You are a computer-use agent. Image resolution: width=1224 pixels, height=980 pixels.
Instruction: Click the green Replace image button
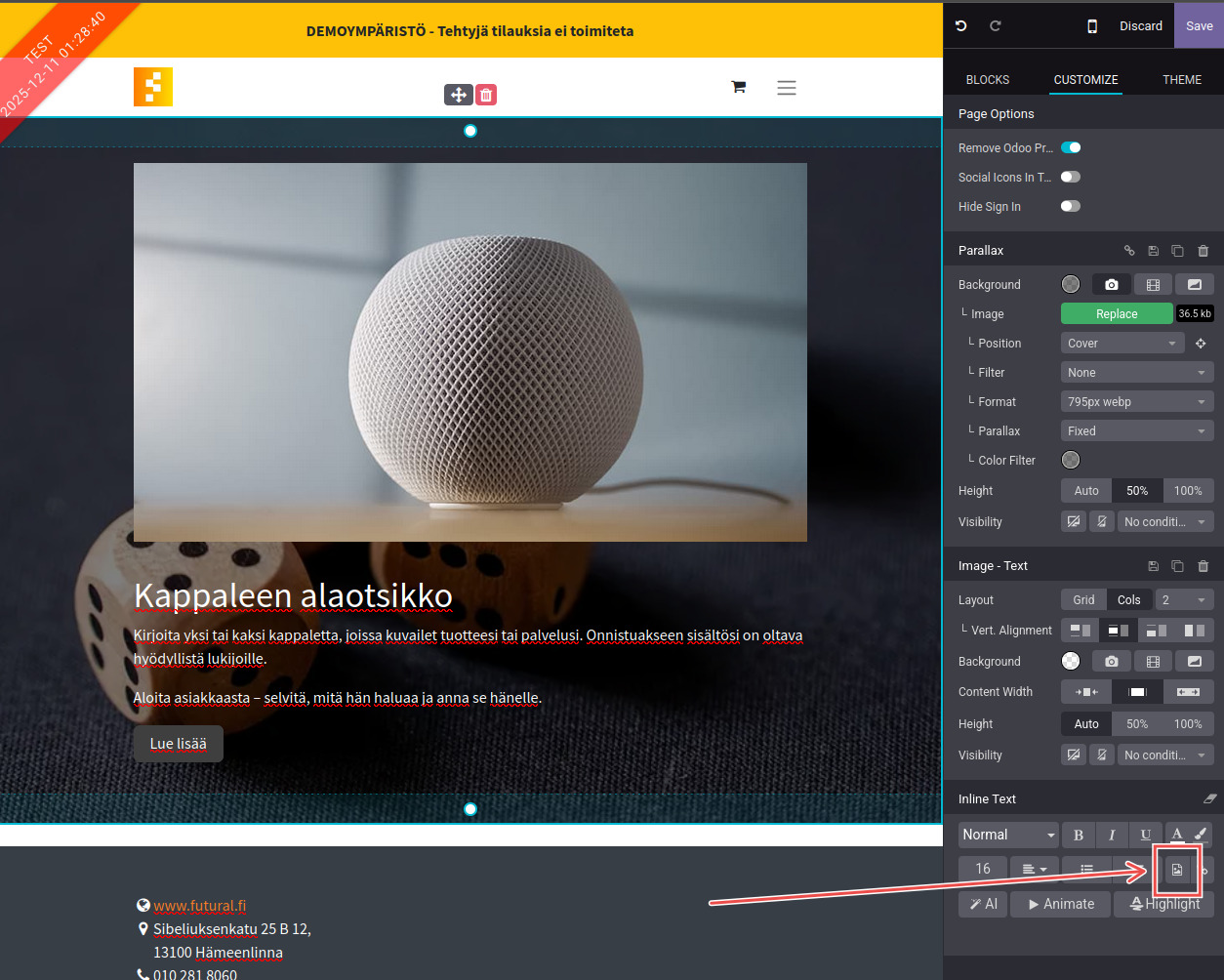(x=1117, y=314)
